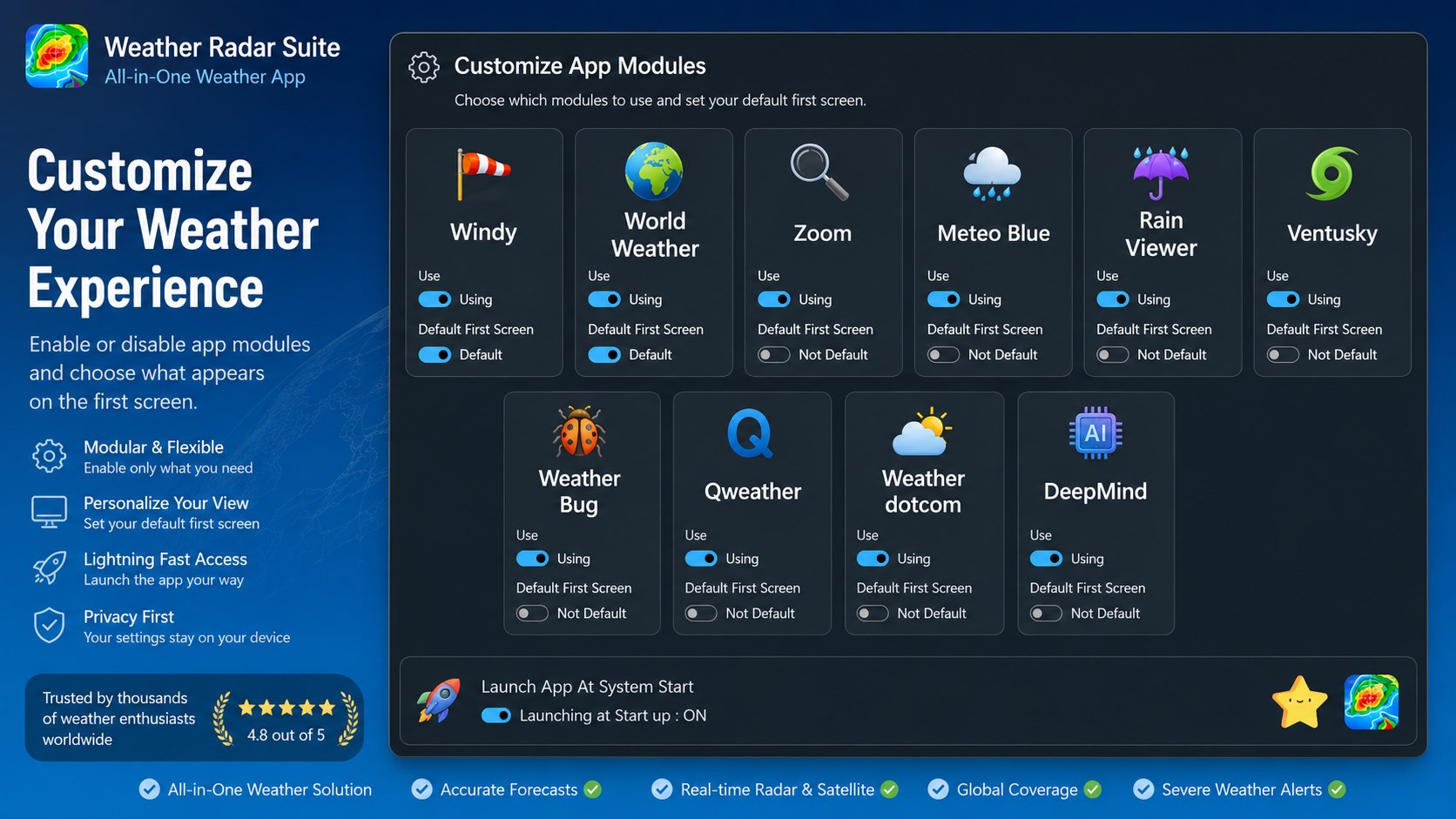The image size is (1456, 819).
Task: Click the Modular & Flexible gear icon
Action: coord(49,456)
